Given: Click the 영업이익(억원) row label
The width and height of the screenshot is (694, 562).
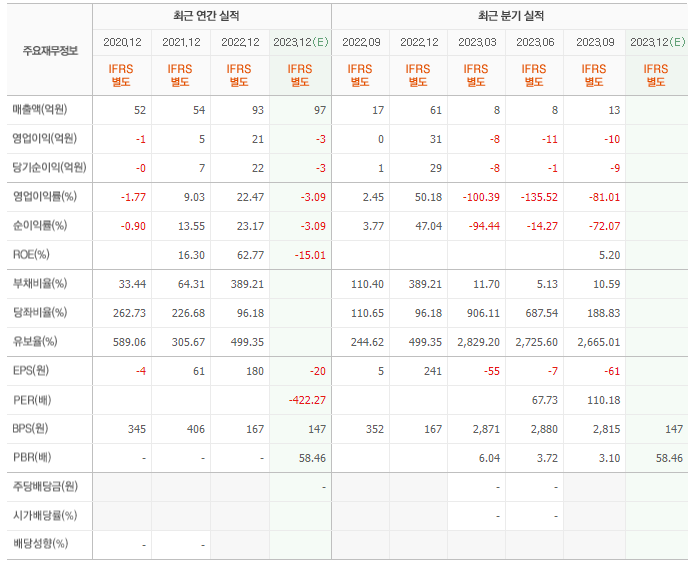Looking at the screenshot, I should pyautogui.click(x=44, y=139).
